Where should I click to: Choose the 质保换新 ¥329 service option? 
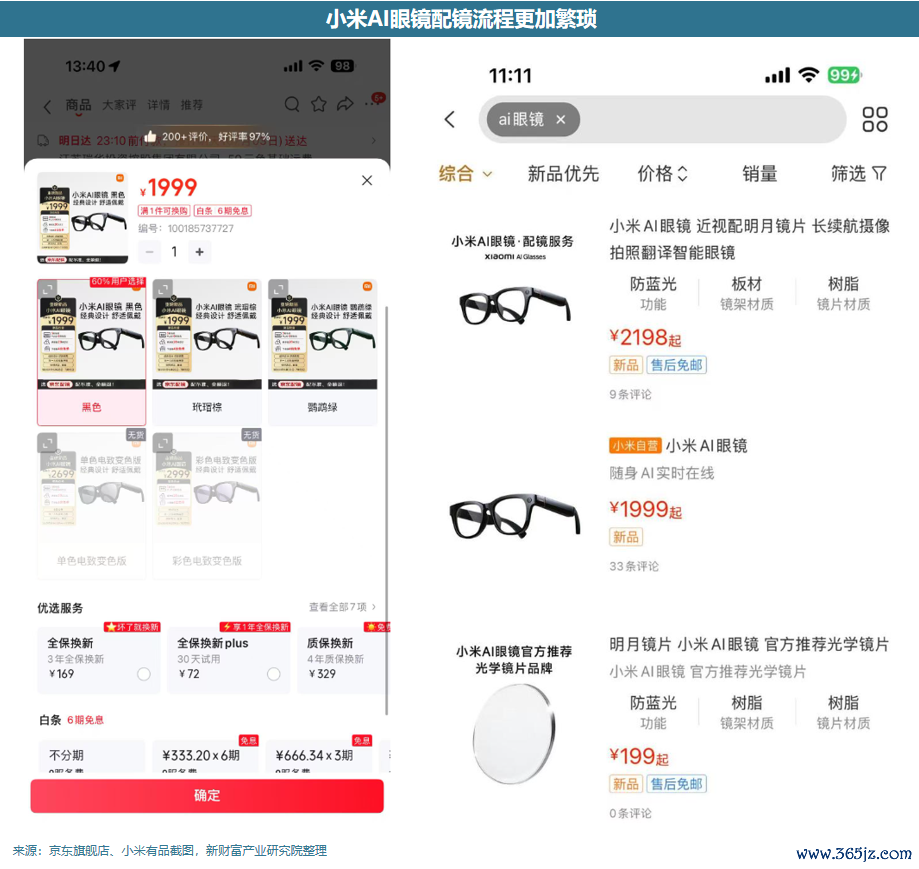pyautogui.click(x=343, y=660)
